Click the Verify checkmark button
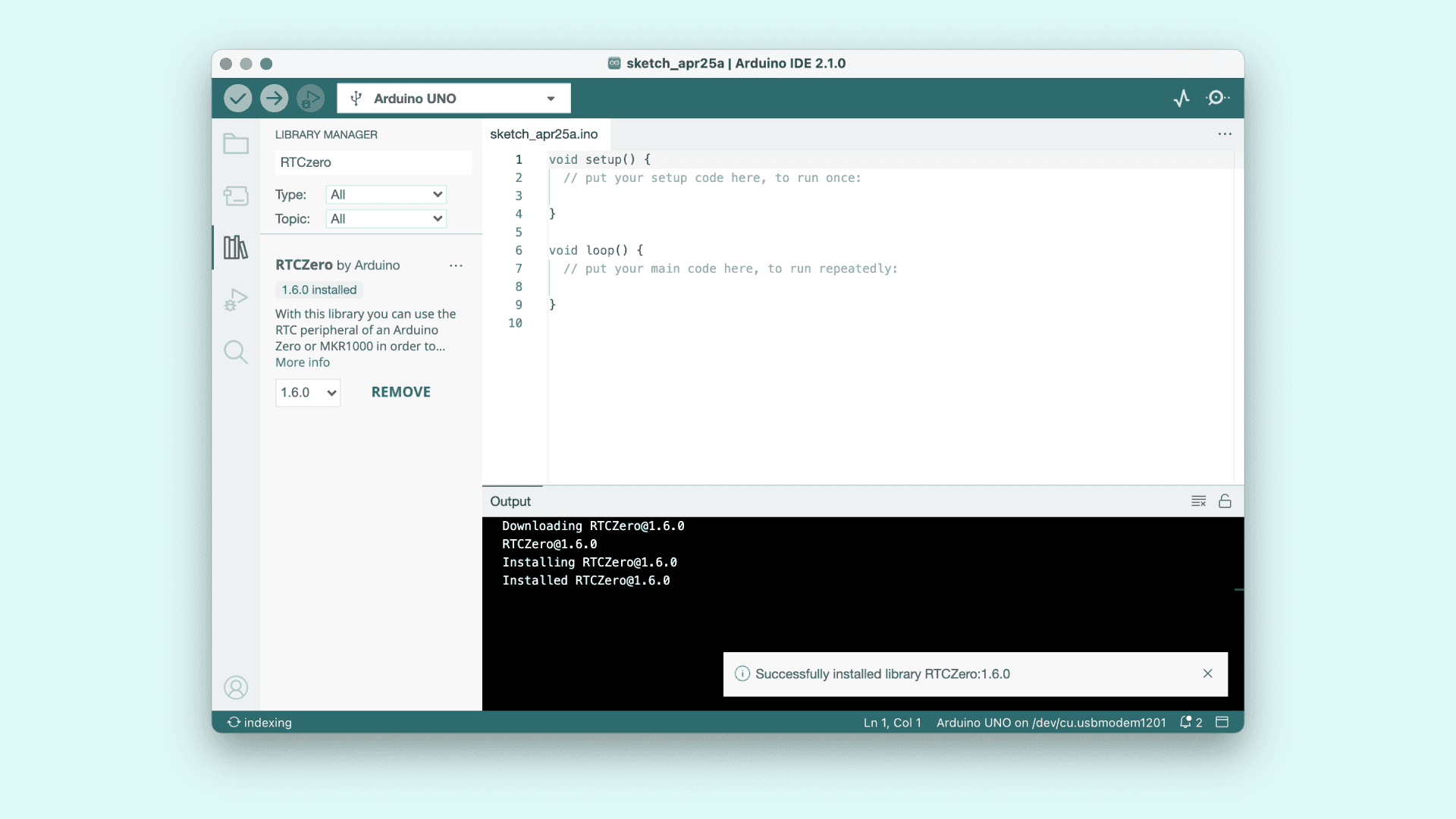Viewport: 1456px width, 819px height. (237, 99)
